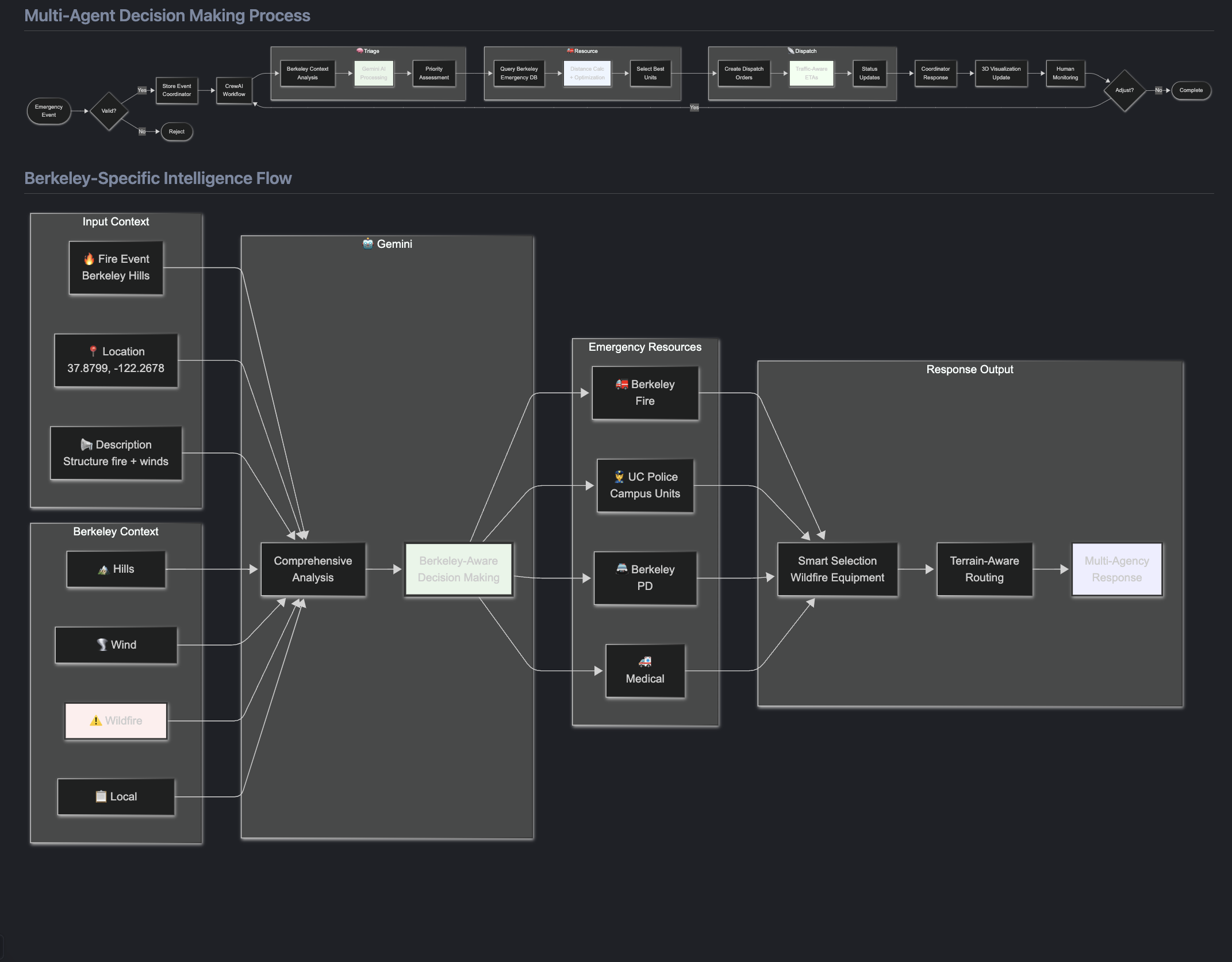Click the Reject terminal node
The height and width of the screenshot is (962, 1232).
[x=176, y=132]
